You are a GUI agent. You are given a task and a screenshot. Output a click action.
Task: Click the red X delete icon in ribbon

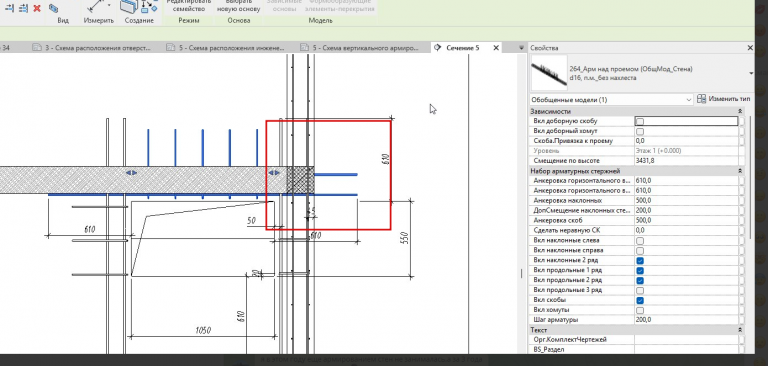click(37, 8)
